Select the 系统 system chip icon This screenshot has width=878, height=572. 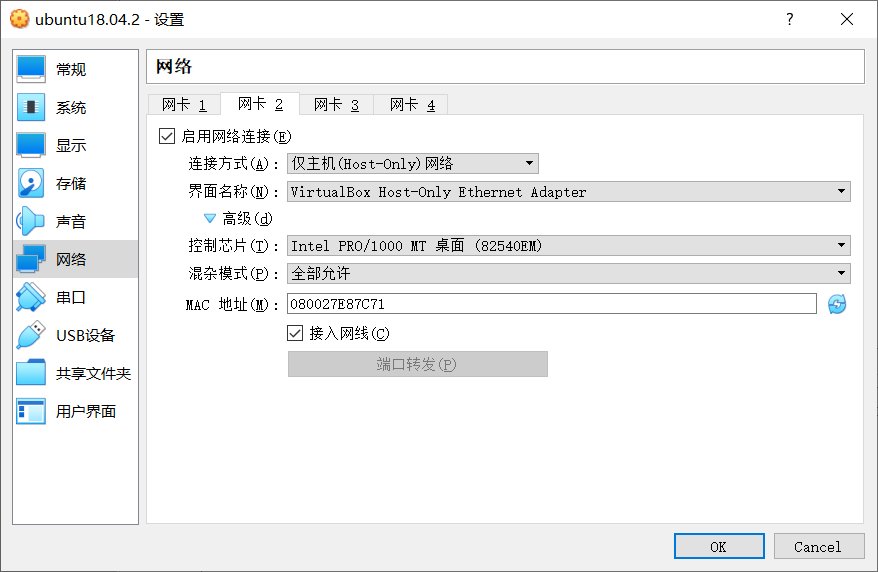pyautogui.click(x=31, y=107)
